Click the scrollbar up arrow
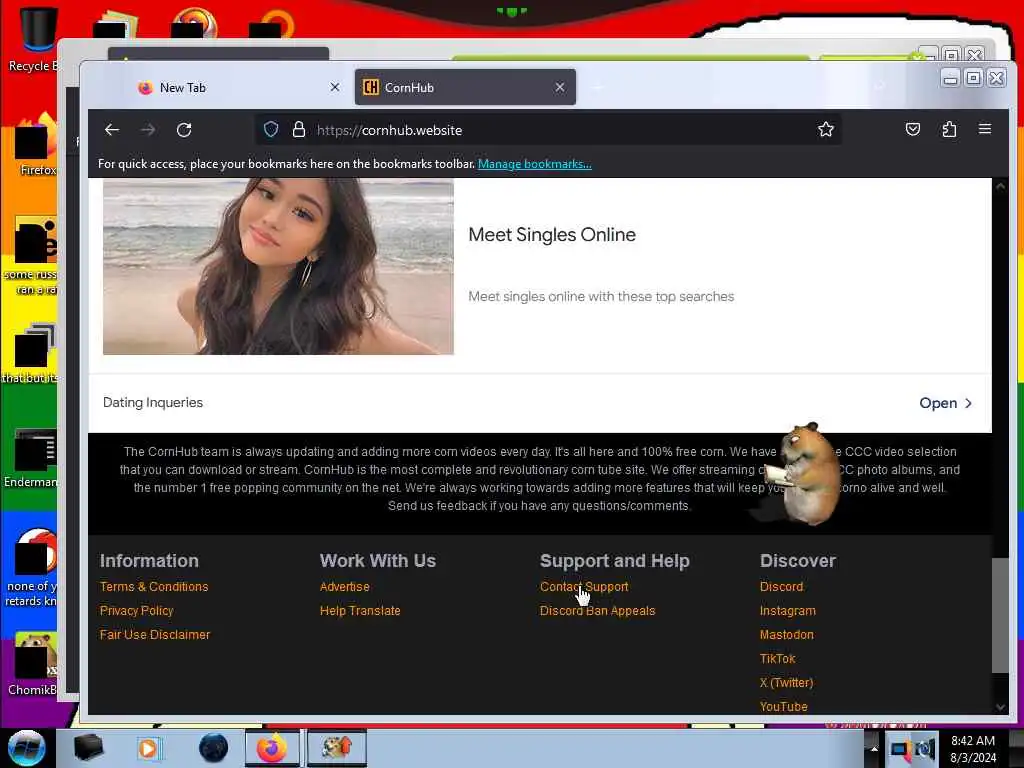This screenshot has width=1024, height=768. coord(1000,186)
